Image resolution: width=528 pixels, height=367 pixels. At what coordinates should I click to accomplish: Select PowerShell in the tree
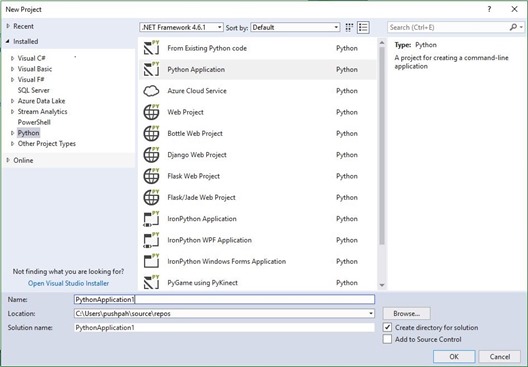click(34, 122)
